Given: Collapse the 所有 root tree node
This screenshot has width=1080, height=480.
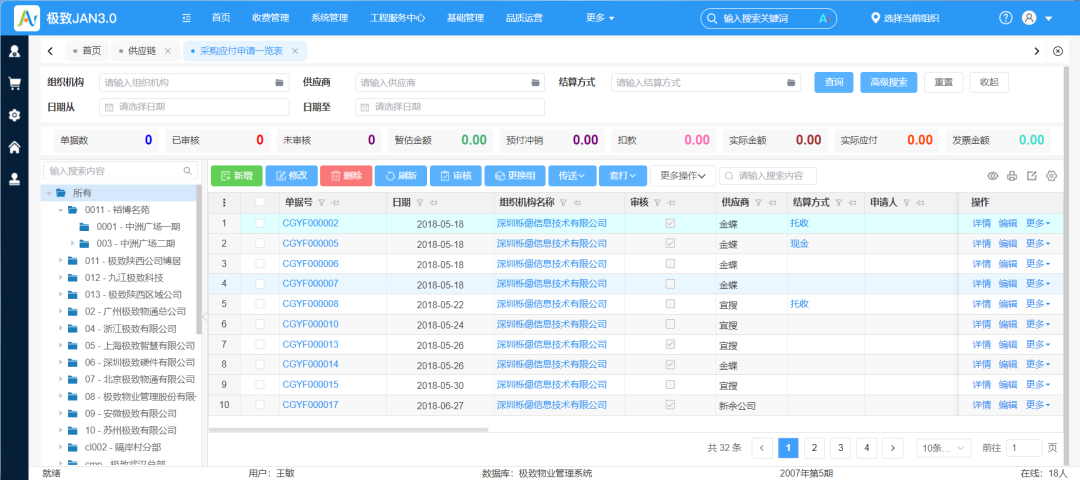Looking at the screenshot, I should coord(48,193).
